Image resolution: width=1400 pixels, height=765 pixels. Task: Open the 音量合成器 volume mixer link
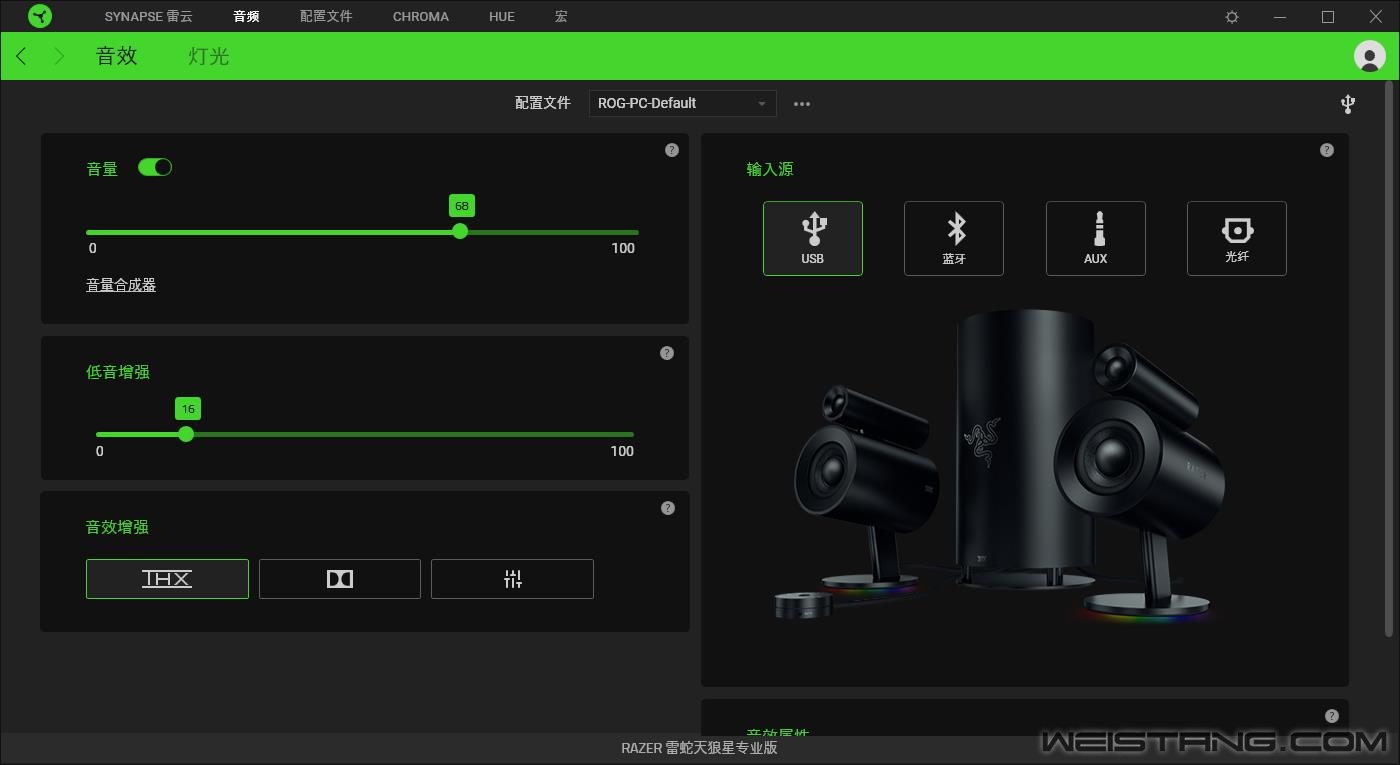click(x=121, y=285)
